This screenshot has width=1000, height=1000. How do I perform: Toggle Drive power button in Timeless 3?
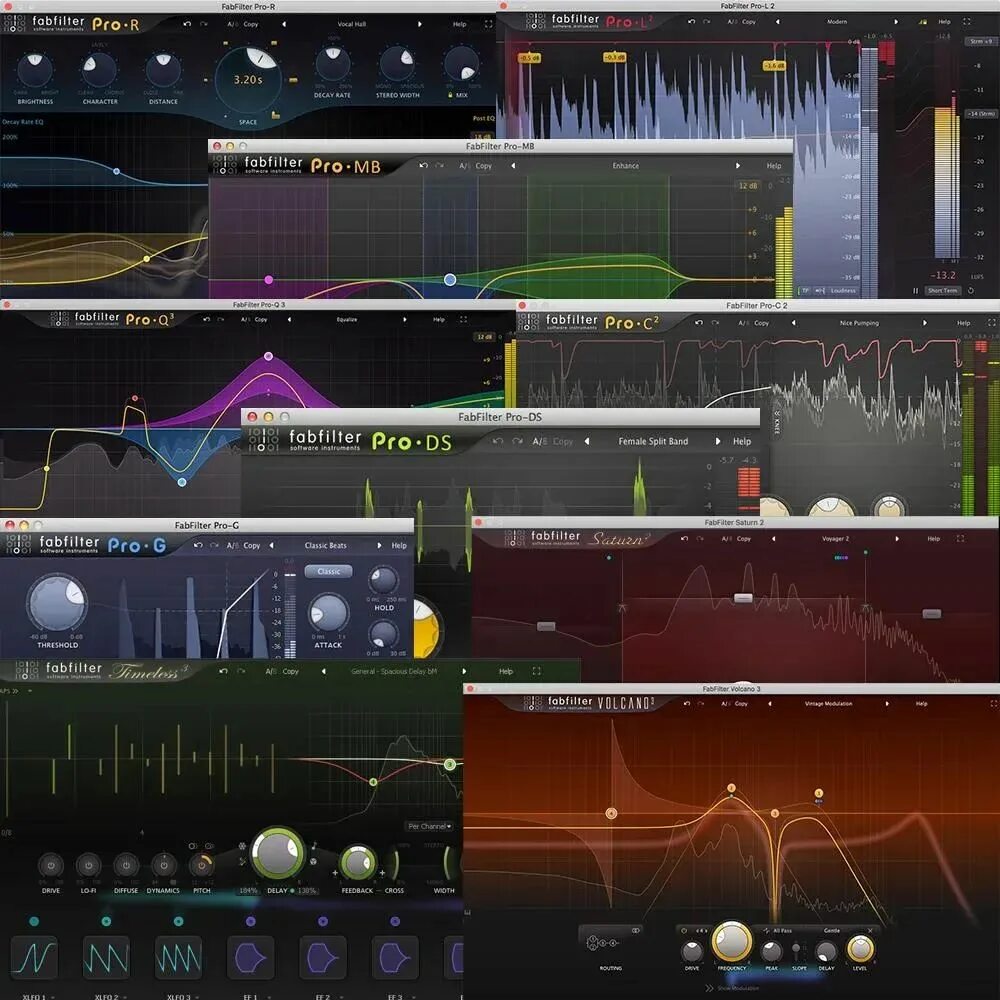click(51, 866)
